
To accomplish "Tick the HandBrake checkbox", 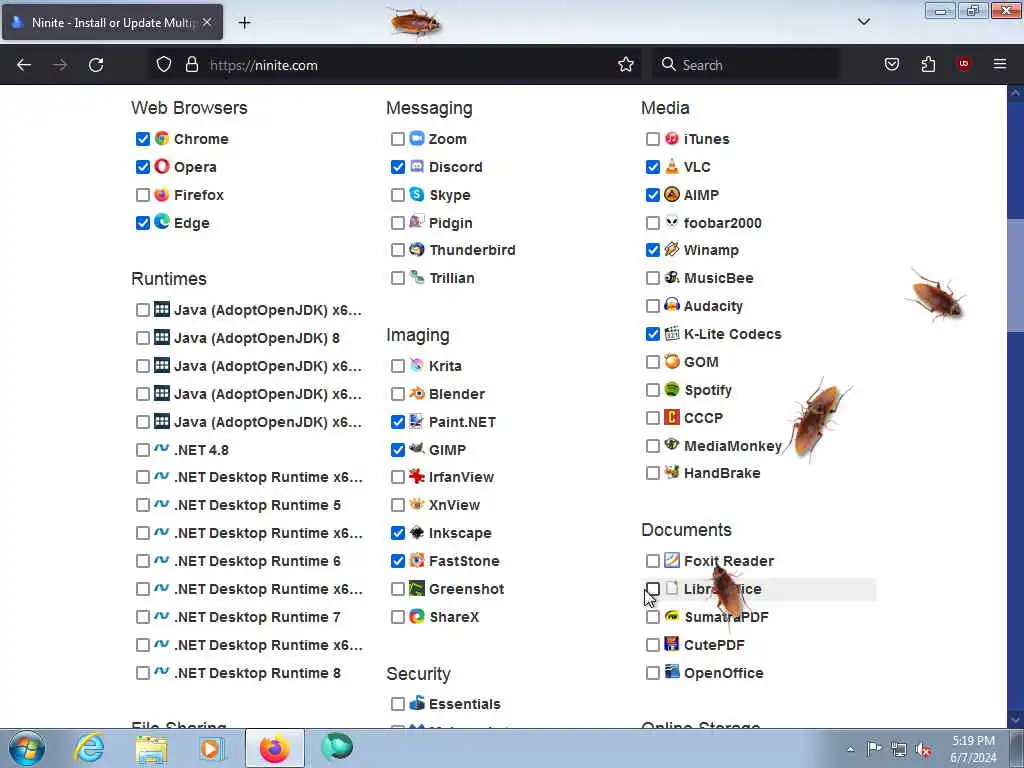I will pyautogui.click(x=652, y=473).
